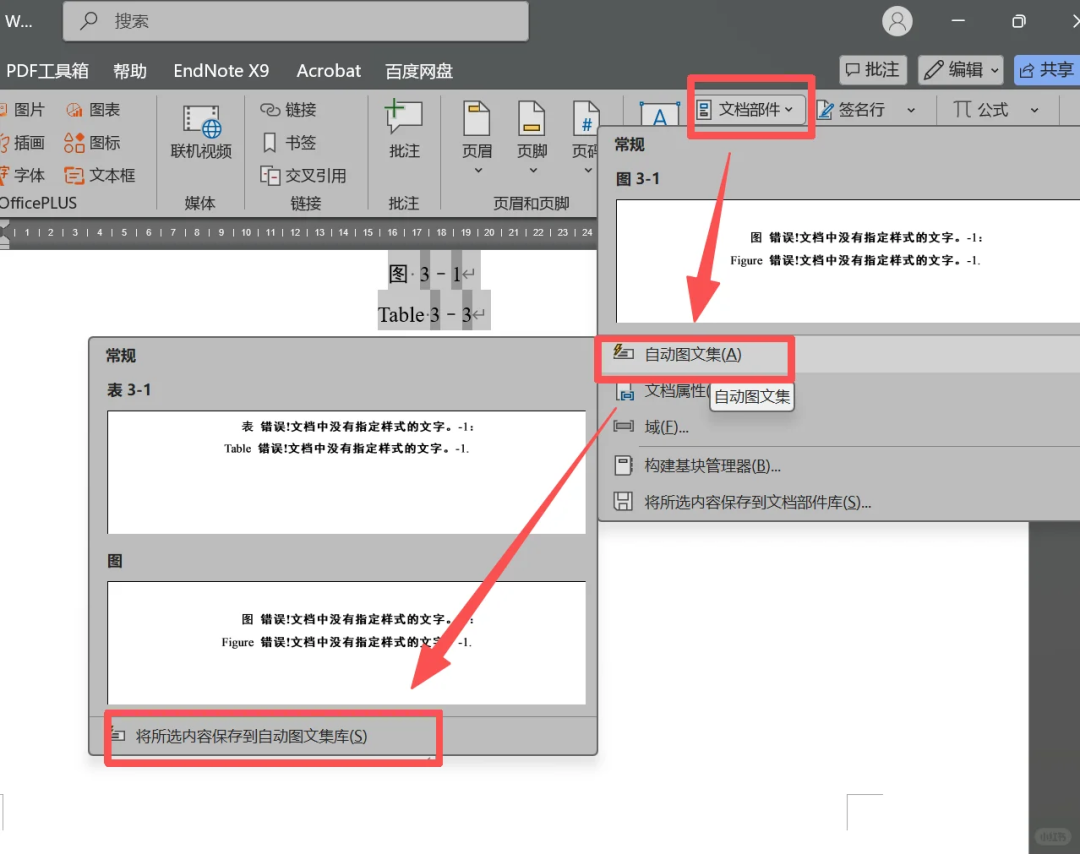Insert a 批注 comment from the ribbon
The image size is (1080, 854).
point(404,130)
